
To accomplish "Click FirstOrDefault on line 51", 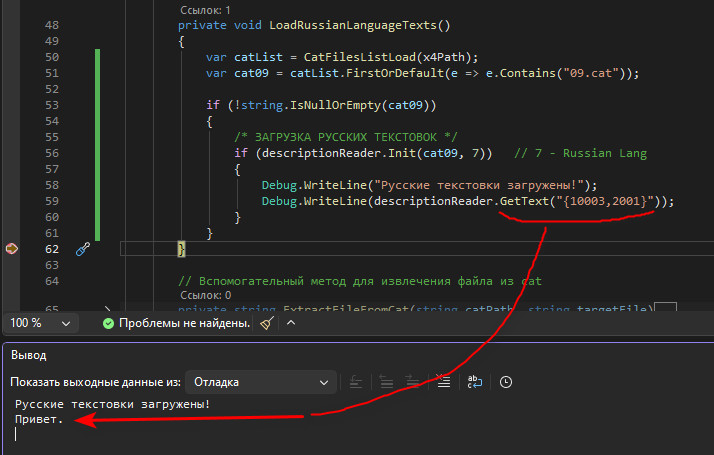I will pos(395,73).
